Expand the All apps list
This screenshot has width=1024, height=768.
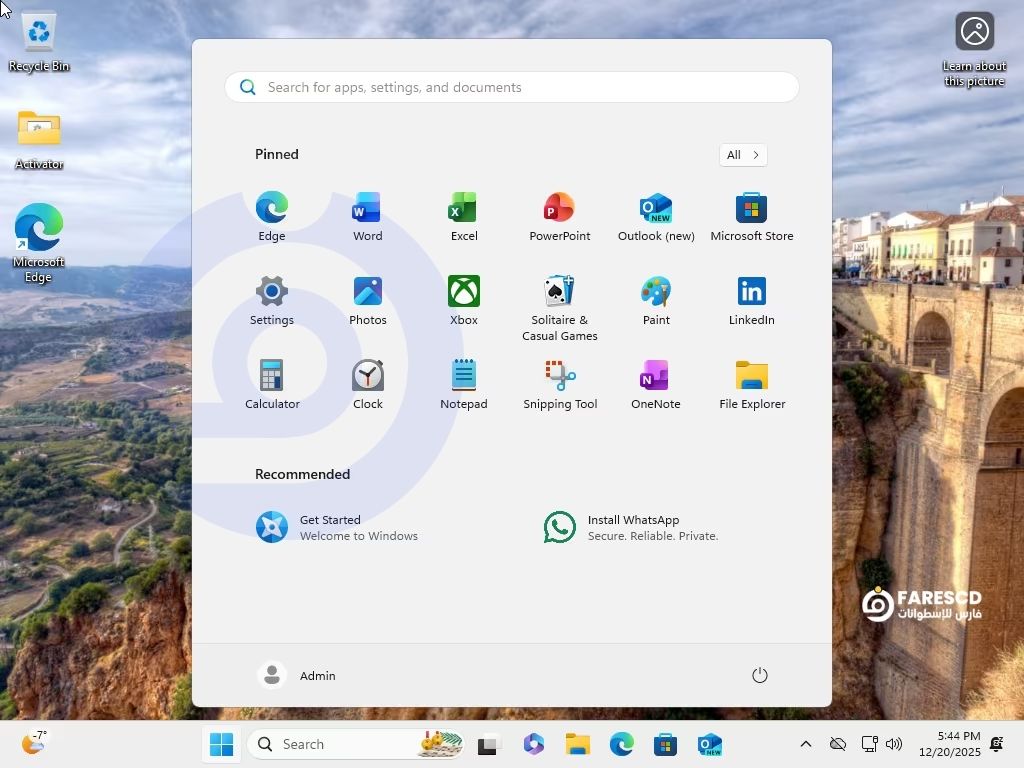click(743, 155)
